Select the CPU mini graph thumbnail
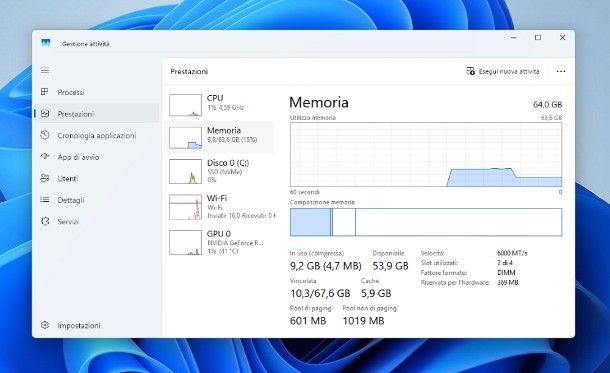The height and width of the screenshot is (373, 610). (185, 105)
